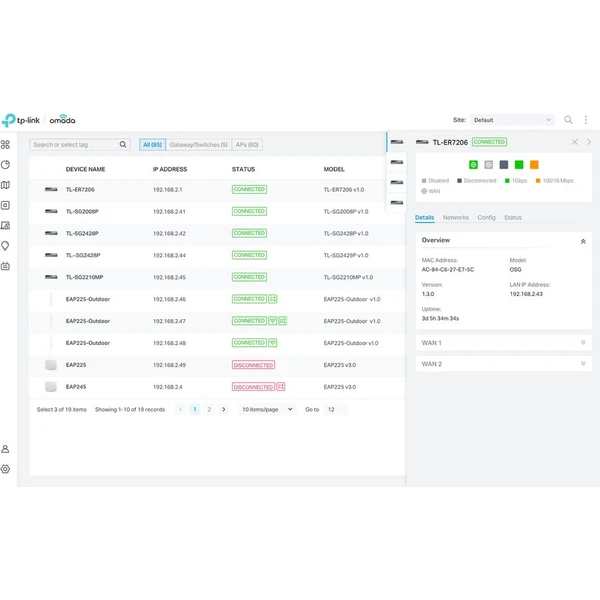Screen dimensions: 600x600
Task: Click IP address 192.168.2.44
Action: pyautogui.click(x=169, y=255)
